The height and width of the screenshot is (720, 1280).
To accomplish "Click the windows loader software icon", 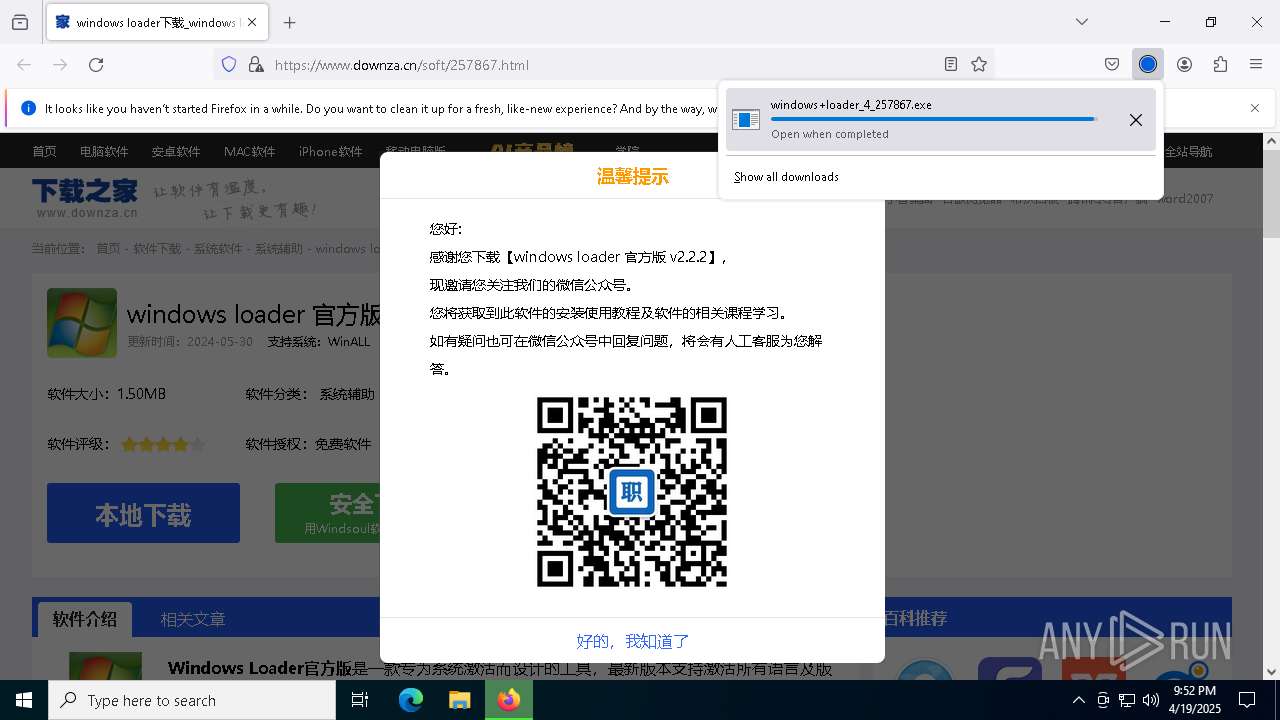I will click(82, 323).
